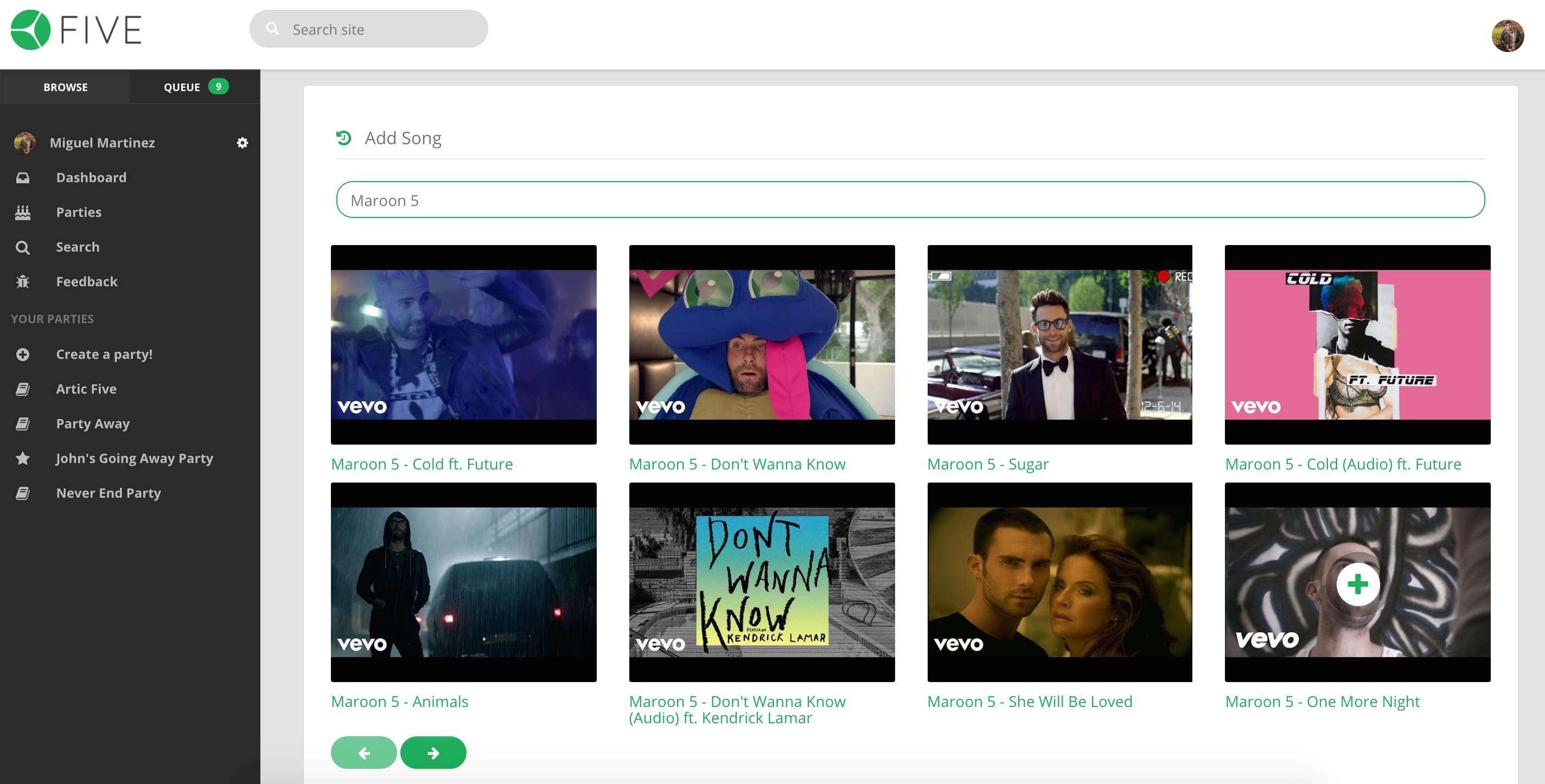Viewport: 1545px width, 784px height.
Task: Open the user avatar menu at top right
Action: click(x=1507, y=36)
